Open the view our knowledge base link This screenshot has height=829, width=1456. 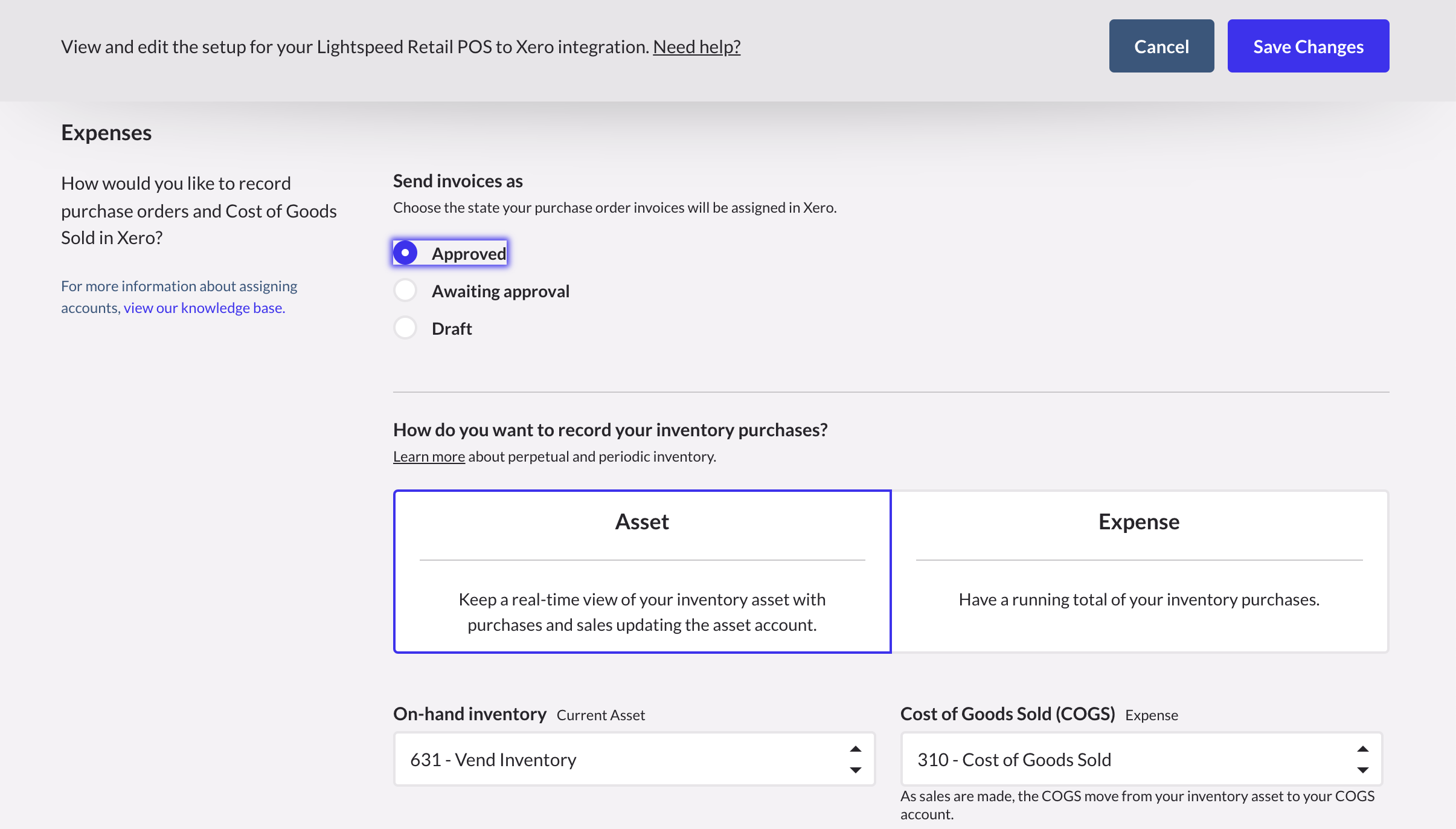click(204, 308)
